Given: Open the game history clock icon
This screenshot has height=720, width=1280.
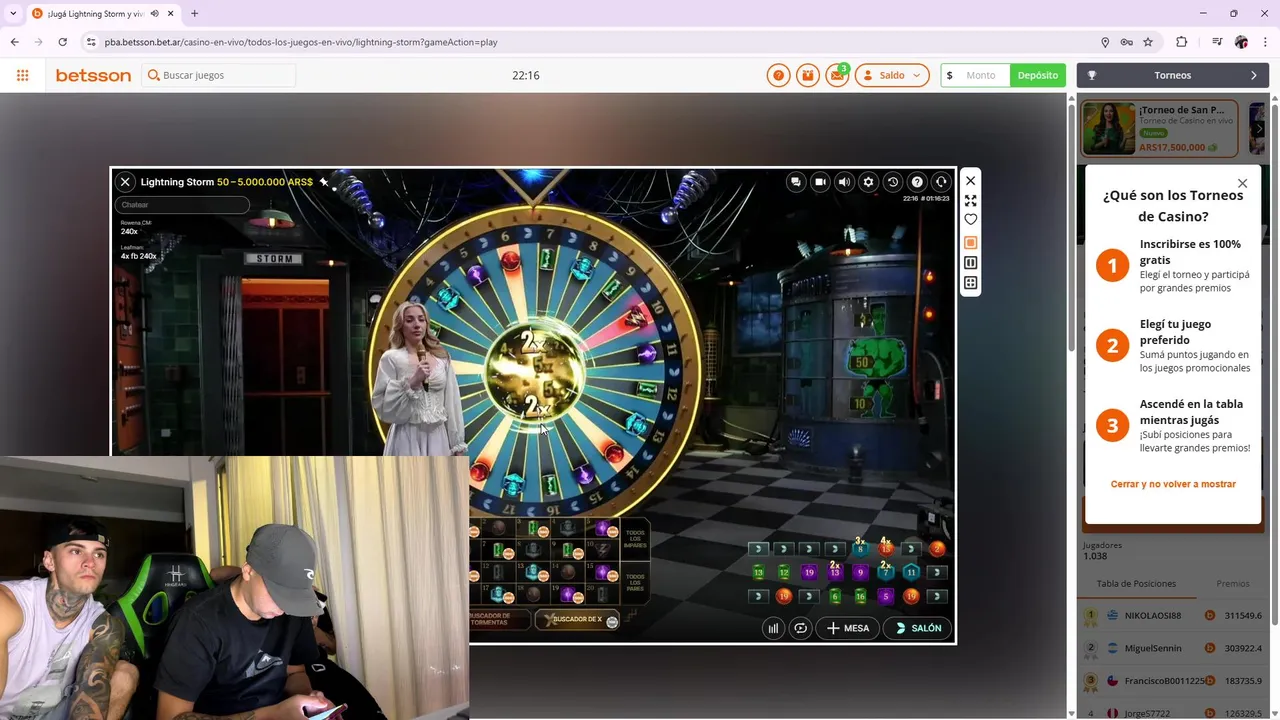Looking at the screenshot, I should point(893,182).
